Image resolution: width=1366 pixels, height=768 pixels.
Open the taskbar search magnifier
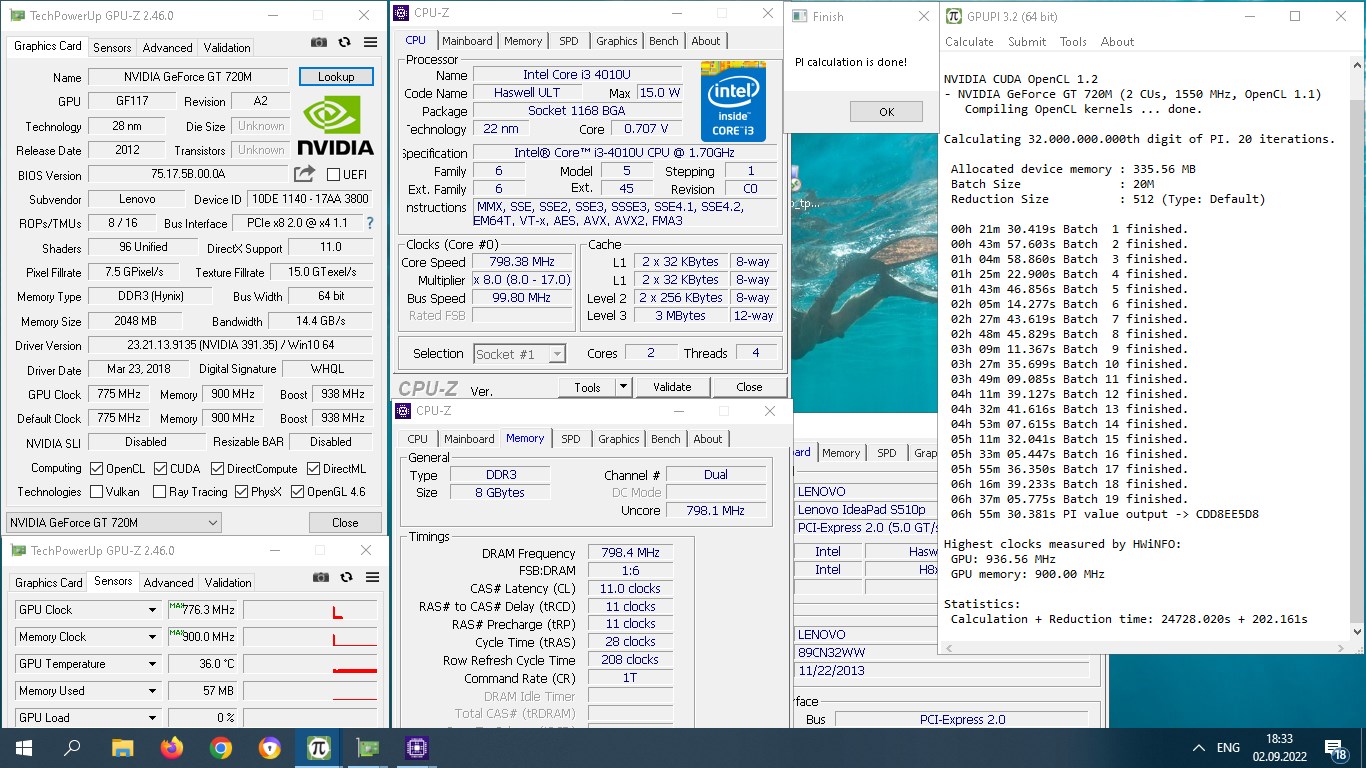click(x=72, y=748)
